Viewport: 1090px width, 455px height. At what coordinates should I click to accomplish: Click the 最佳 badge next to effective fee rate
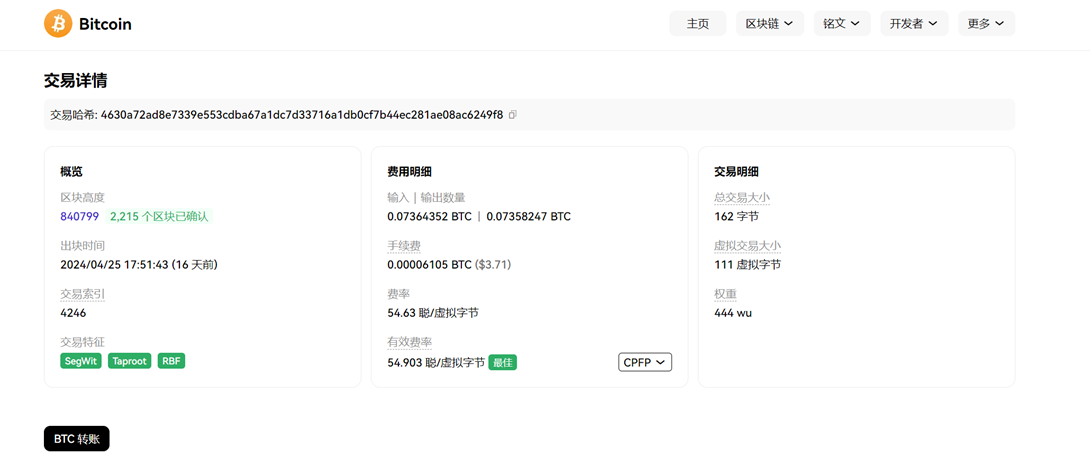pyautogui.click(x=503, y=362)
